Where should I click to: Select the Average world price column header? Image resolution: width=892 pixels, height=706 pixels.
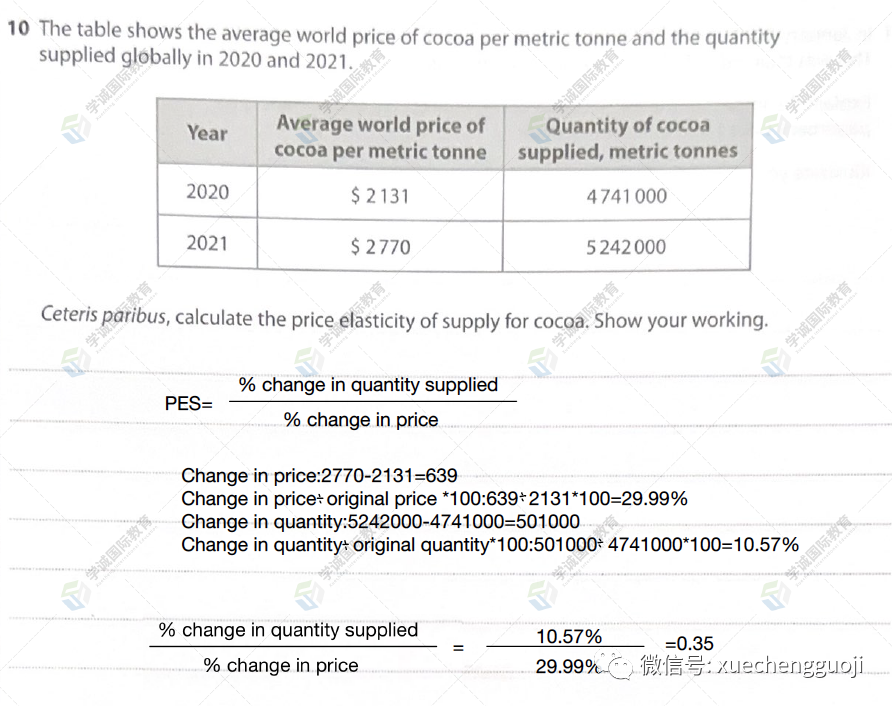[x=380, y=137]
